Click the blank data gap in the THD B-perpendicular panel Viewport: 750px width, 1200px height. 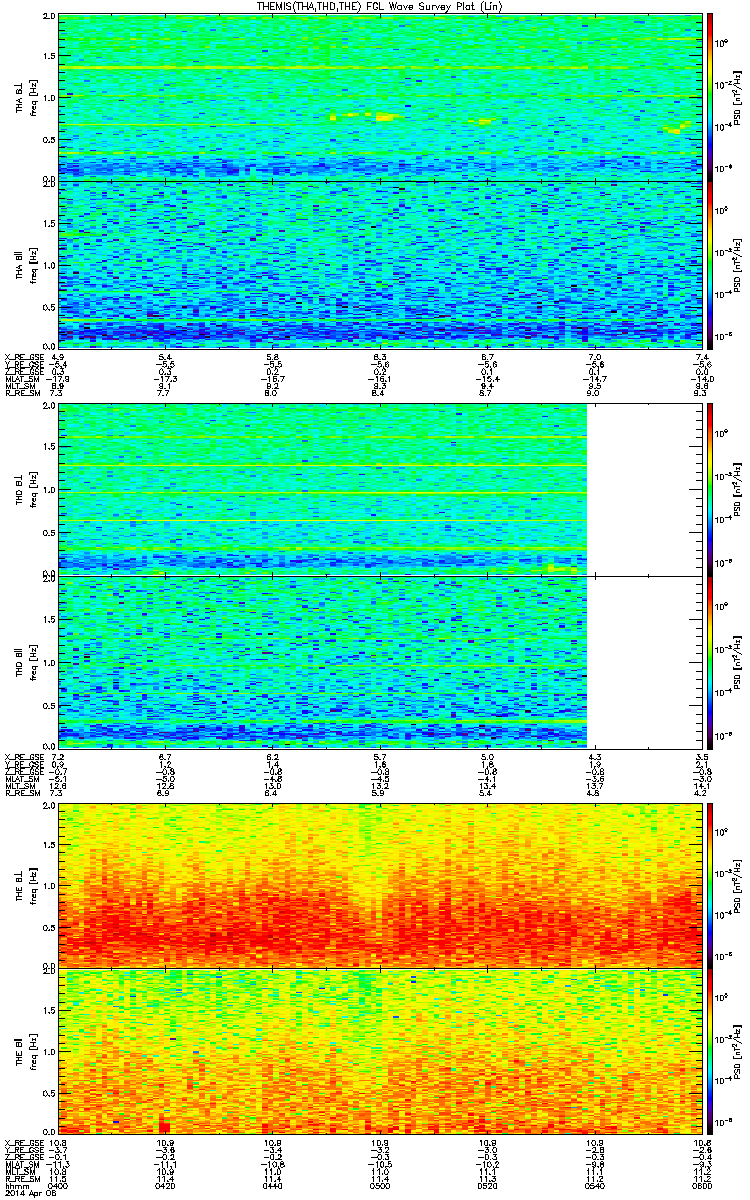coord(643,490)
